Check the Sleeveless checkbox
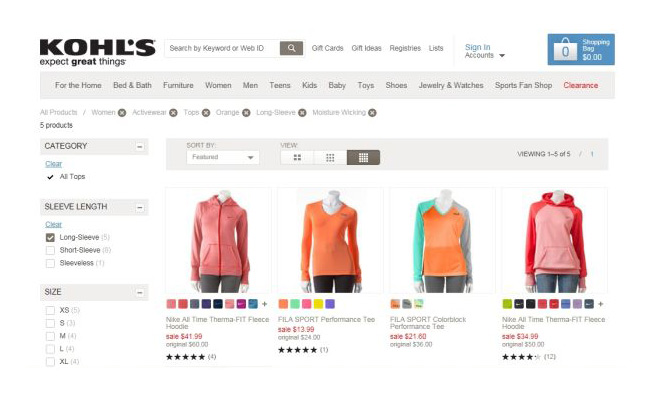This screenshot has width=652, height=400. click(50, 263)
